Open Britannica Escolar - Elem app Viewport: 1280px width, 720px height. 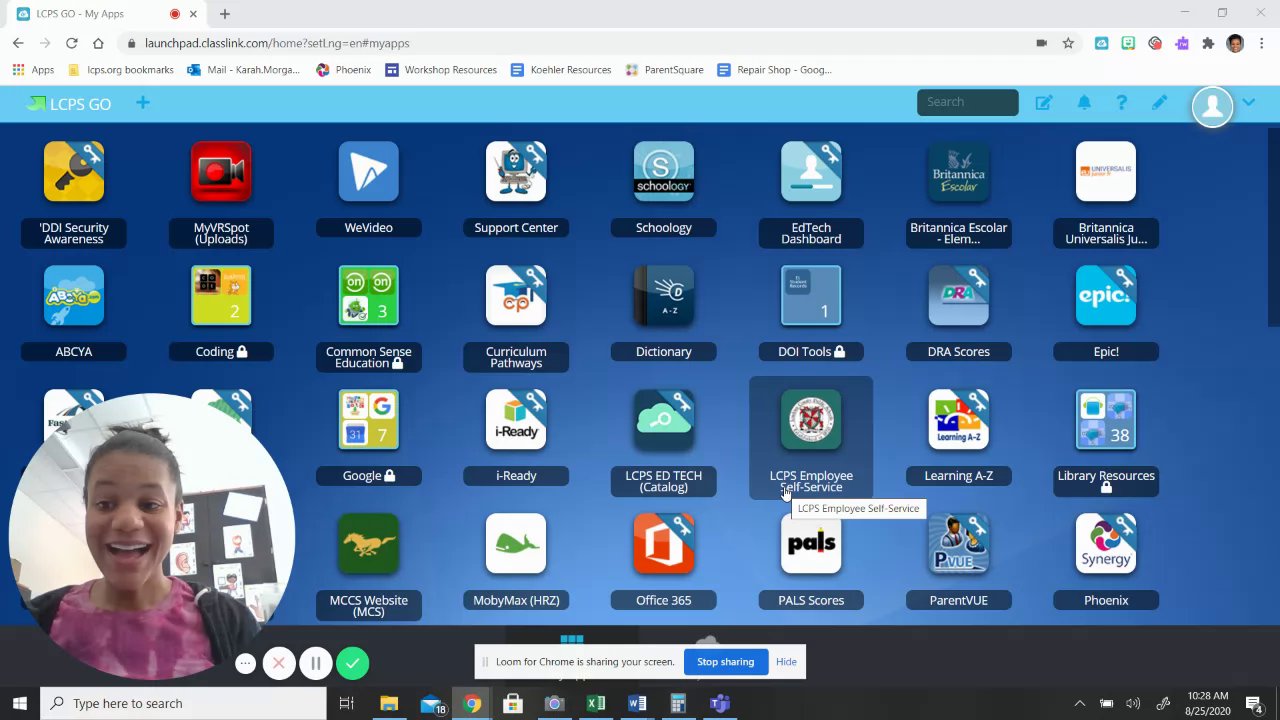[959, 172]
